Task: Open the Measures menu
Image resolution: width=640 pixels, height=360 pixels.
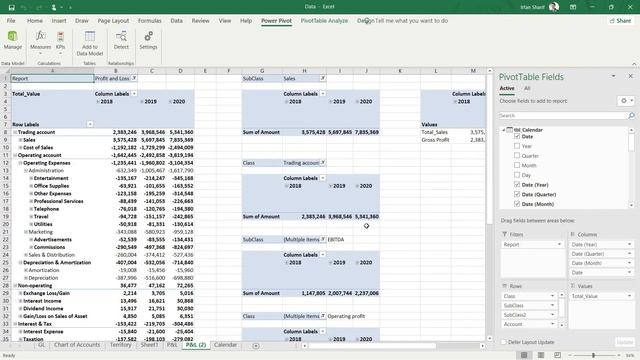Action: [x=40, y=42]
